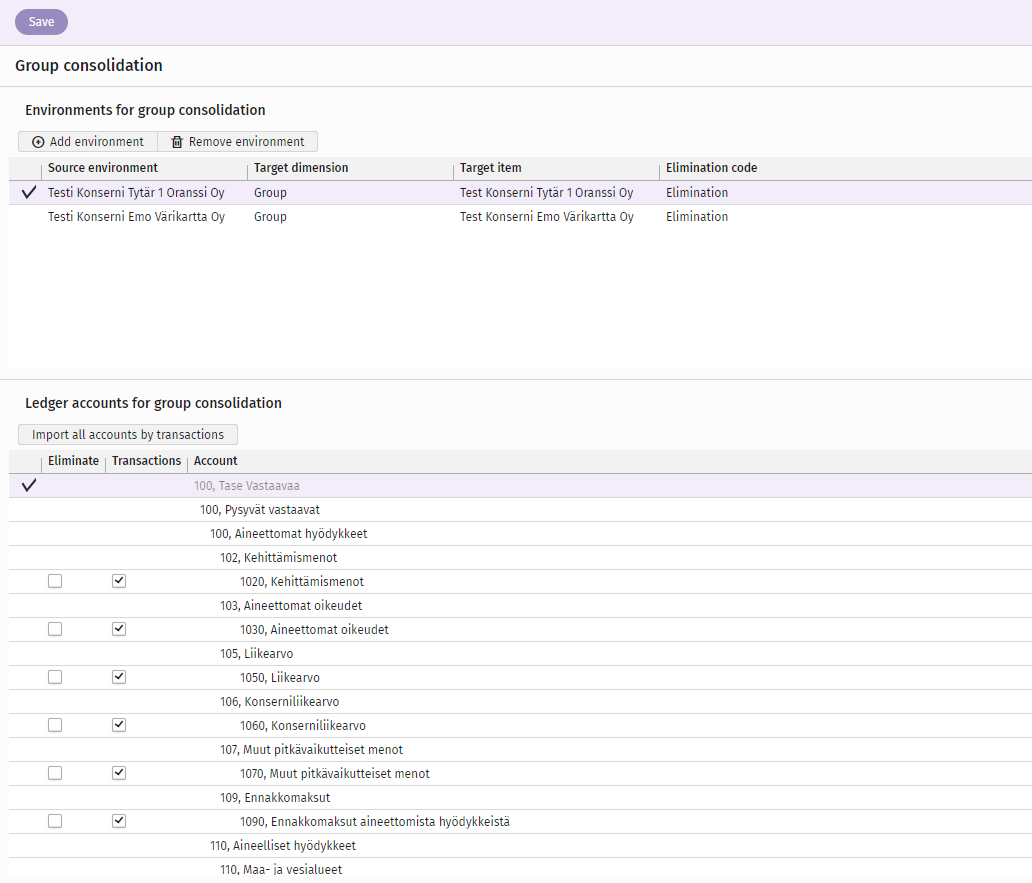
Task: Disable Transactions for 1060, Konserniliikearvo
Action: coord(119,725)
